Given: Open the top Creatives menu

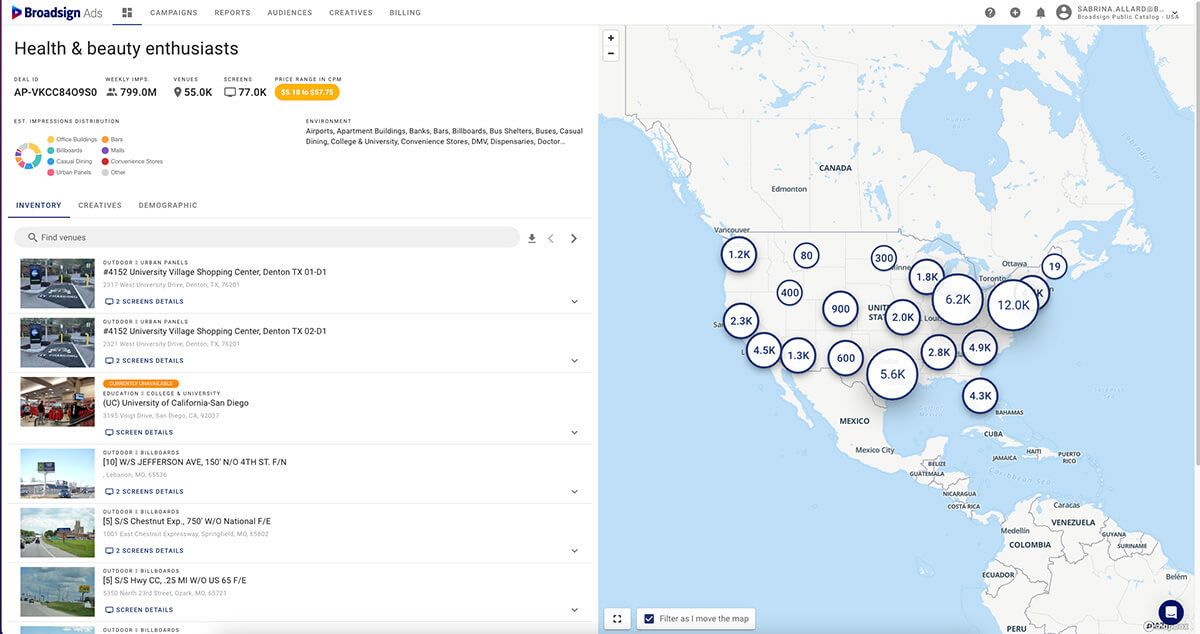Looking at the screenshot, I should point(351,13).
